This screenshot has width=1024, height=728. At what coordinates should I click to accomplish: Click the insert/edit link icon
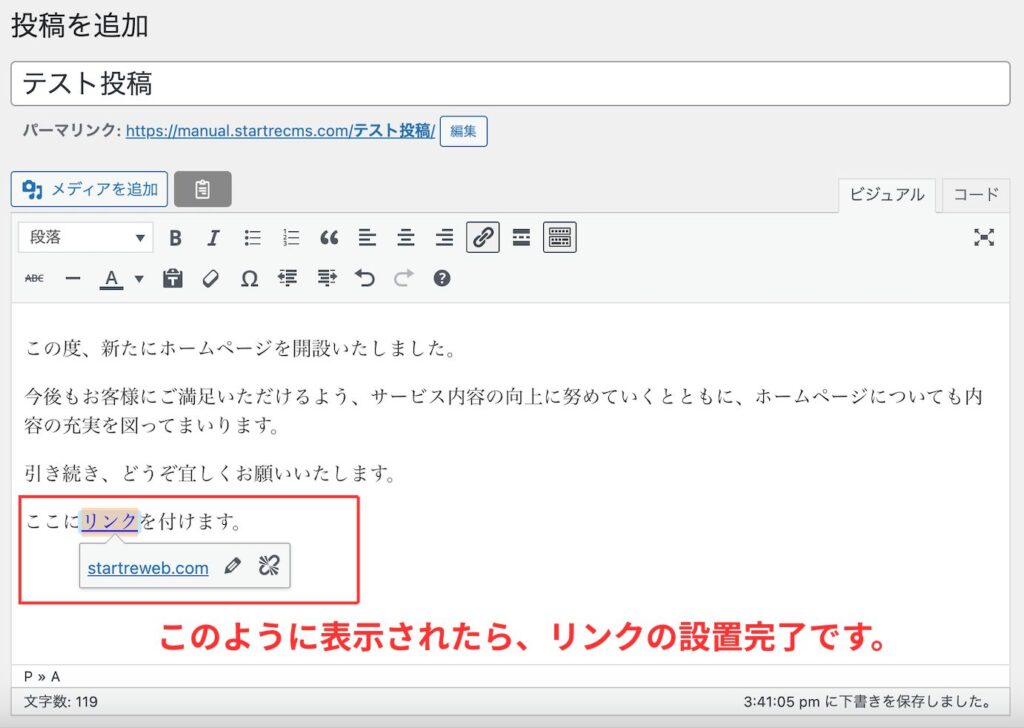click(483, 237)
